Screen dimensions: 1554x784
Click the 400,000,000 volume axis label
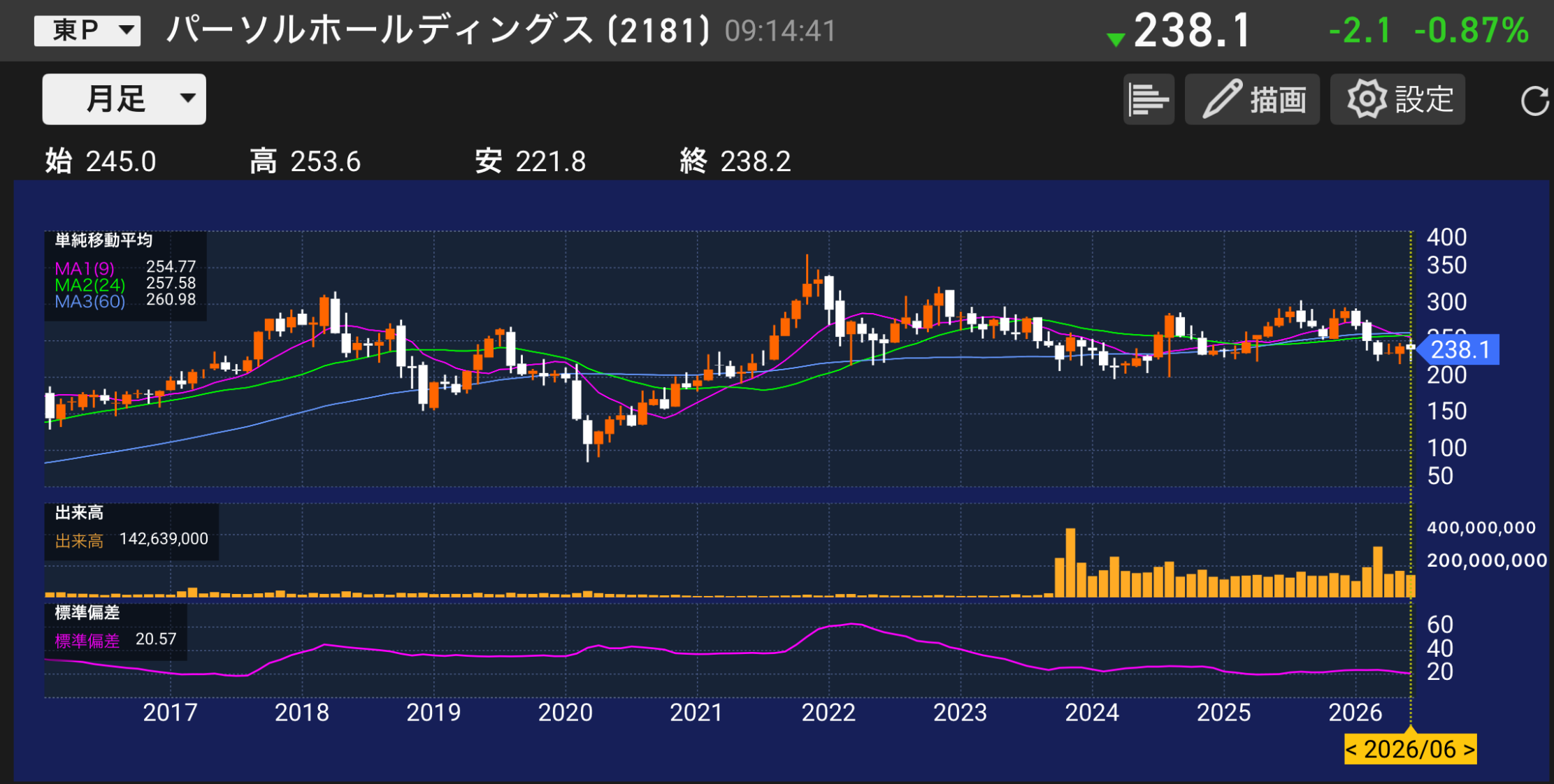coord(1481,528)
